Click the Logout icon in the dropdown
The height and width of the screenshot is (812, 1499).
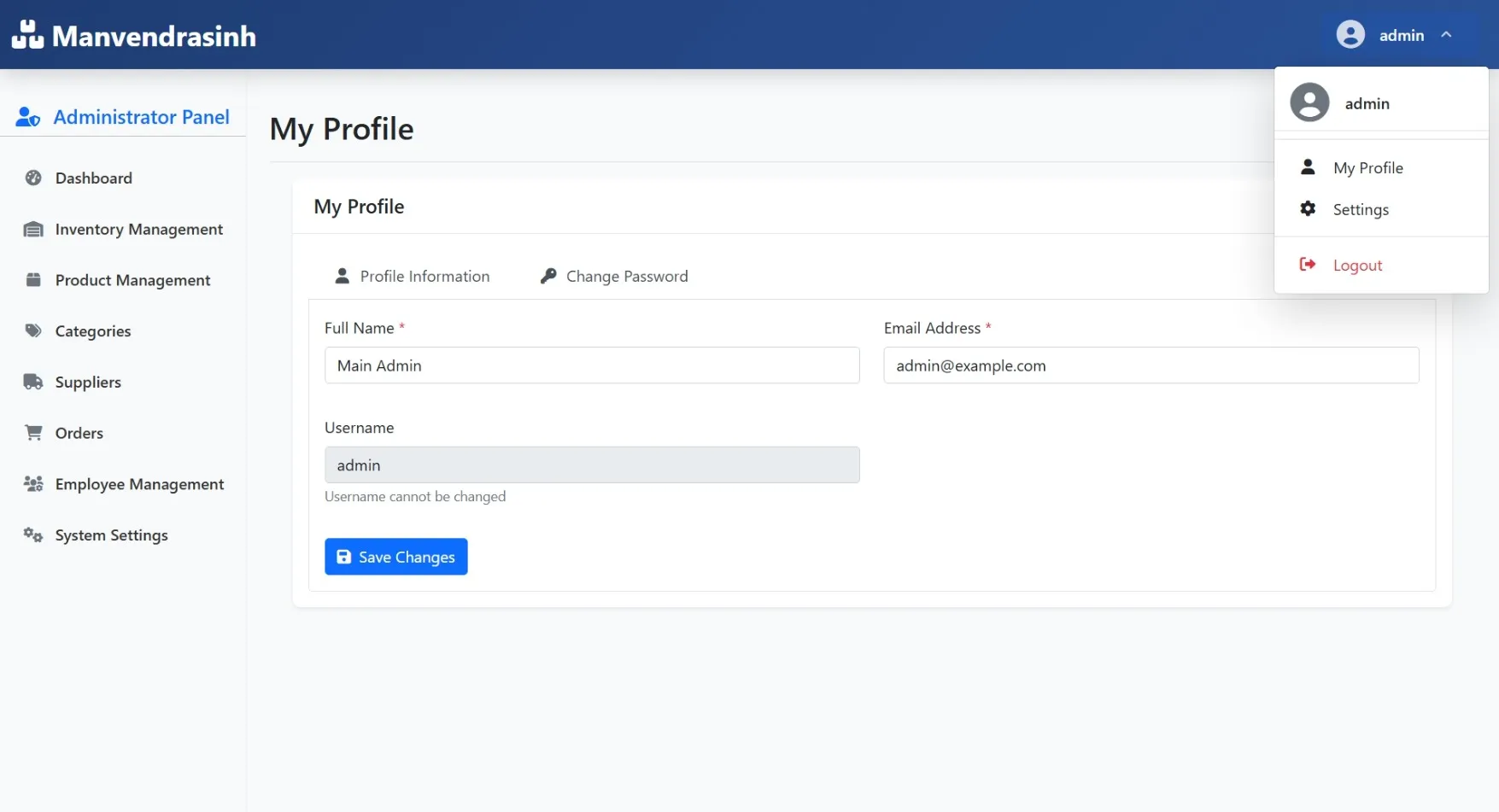(1308, 265)
